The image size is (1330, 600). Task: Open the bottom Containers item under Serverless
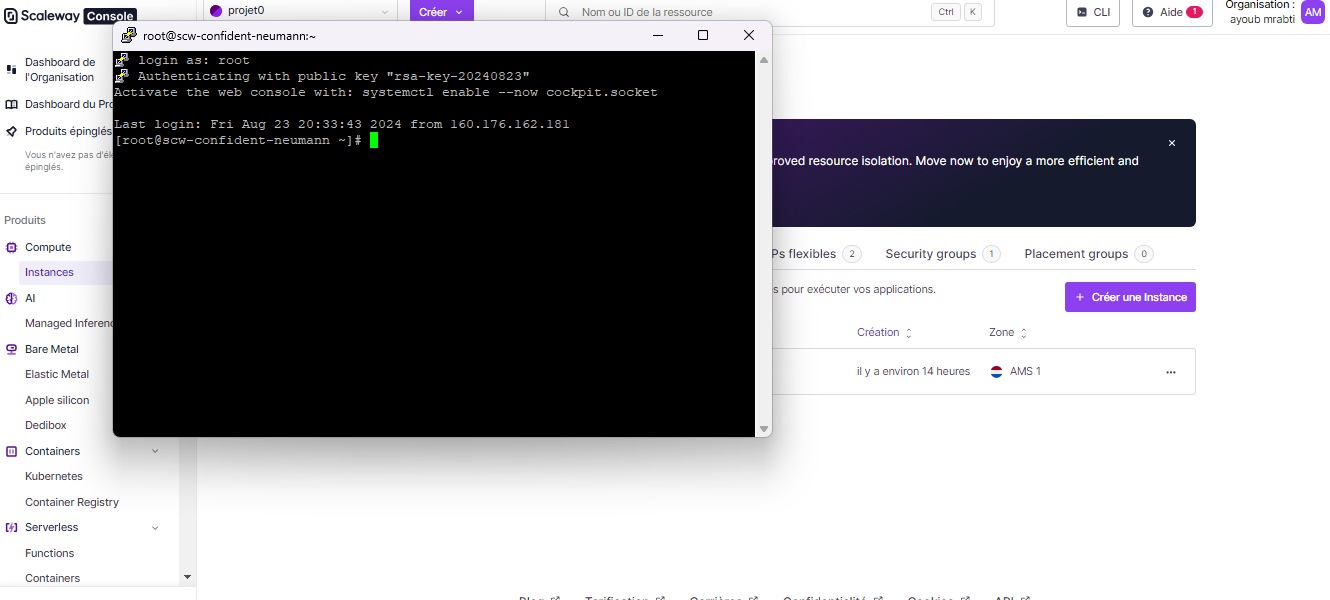(52, 578)
